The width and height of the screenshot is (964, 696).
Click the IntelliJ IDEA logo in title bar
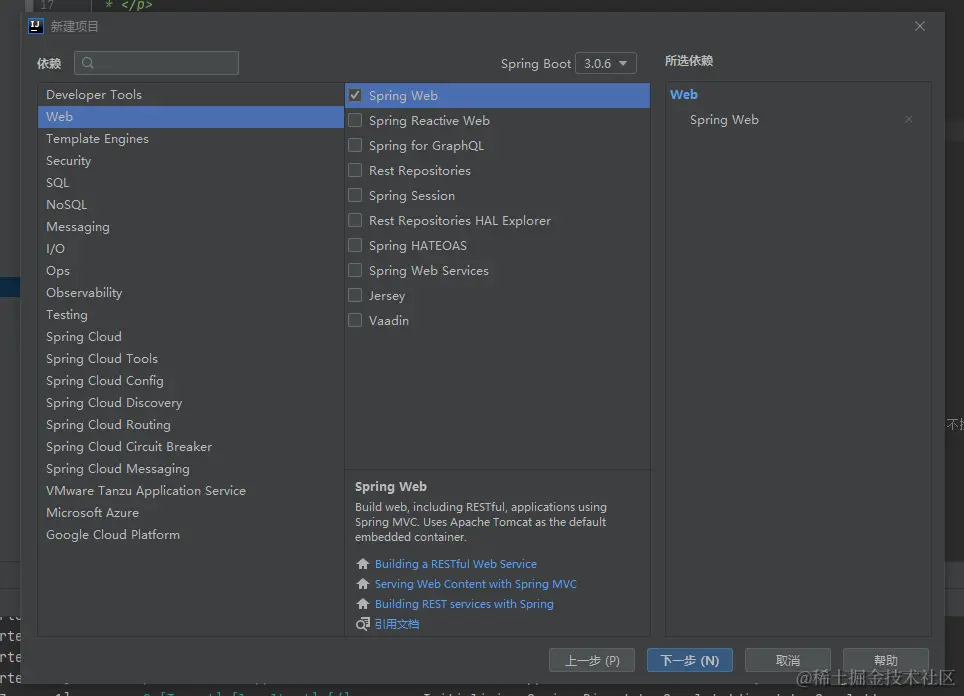click(x=36, y=26)
